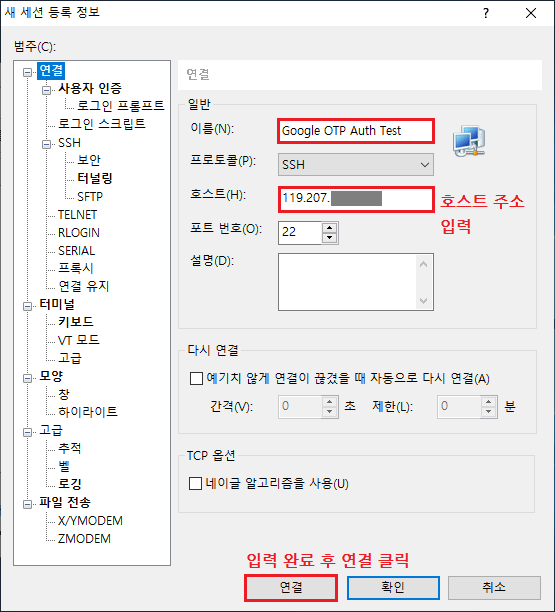Open 하이라이트 settings
This screenshot has width=555, height=612.
[88, 412]
